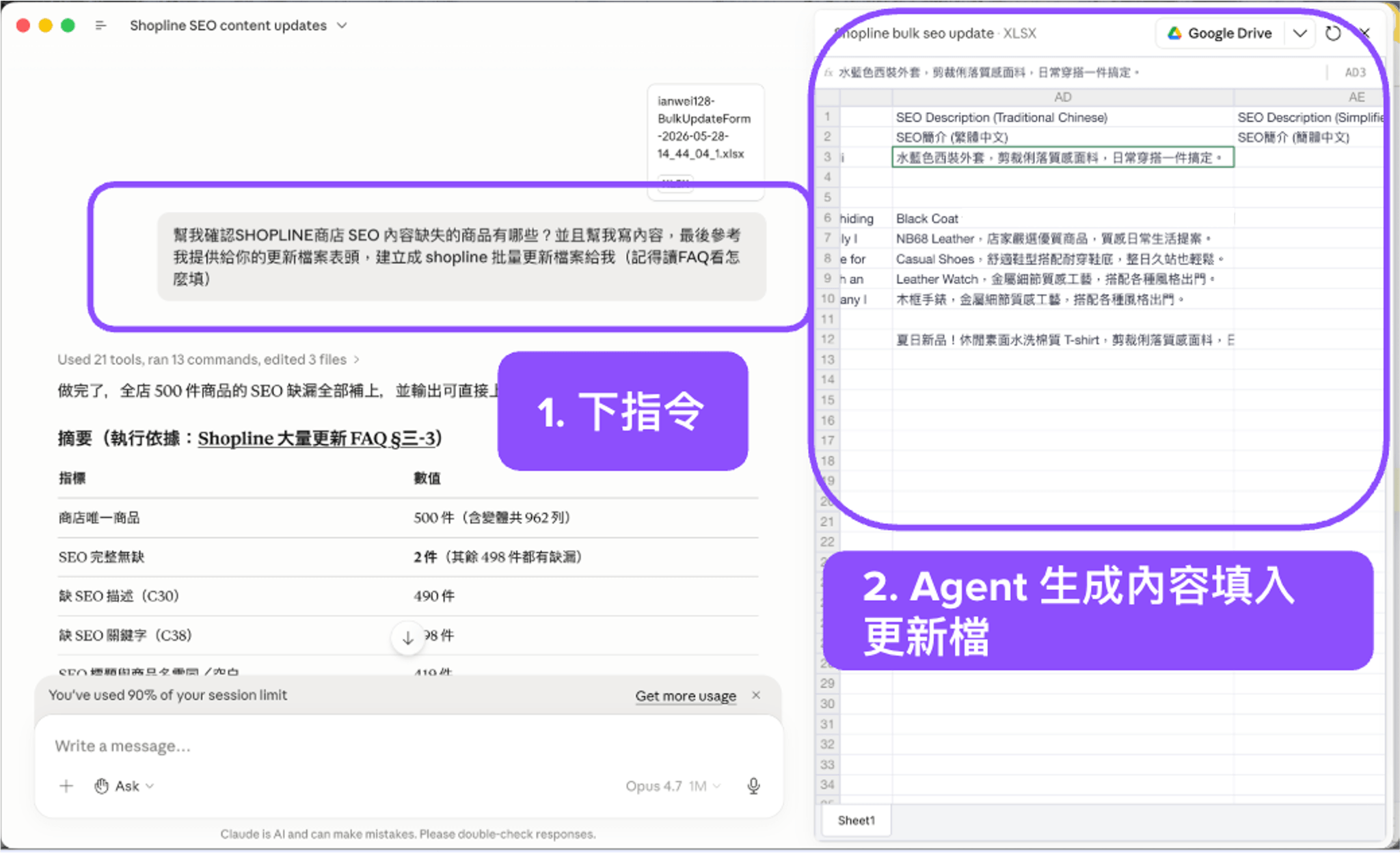Dismiss the session limit banner
This screenshot has height=853, width=1400.
[756, 695]
